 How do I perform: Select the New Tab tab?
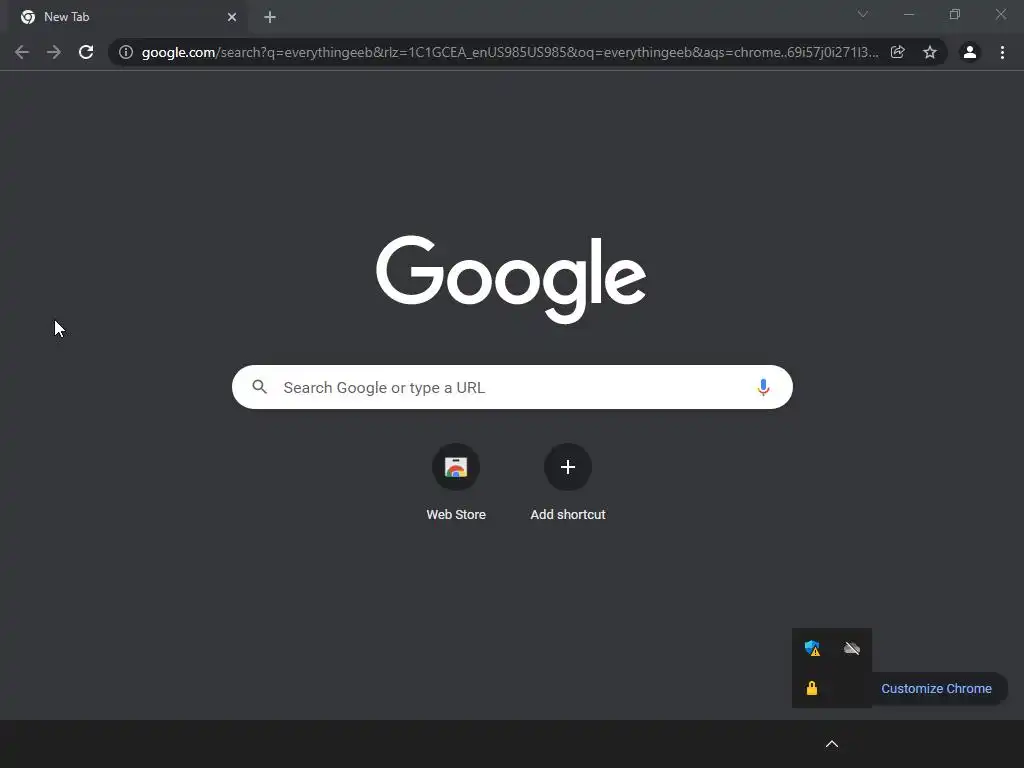point(127,17)
